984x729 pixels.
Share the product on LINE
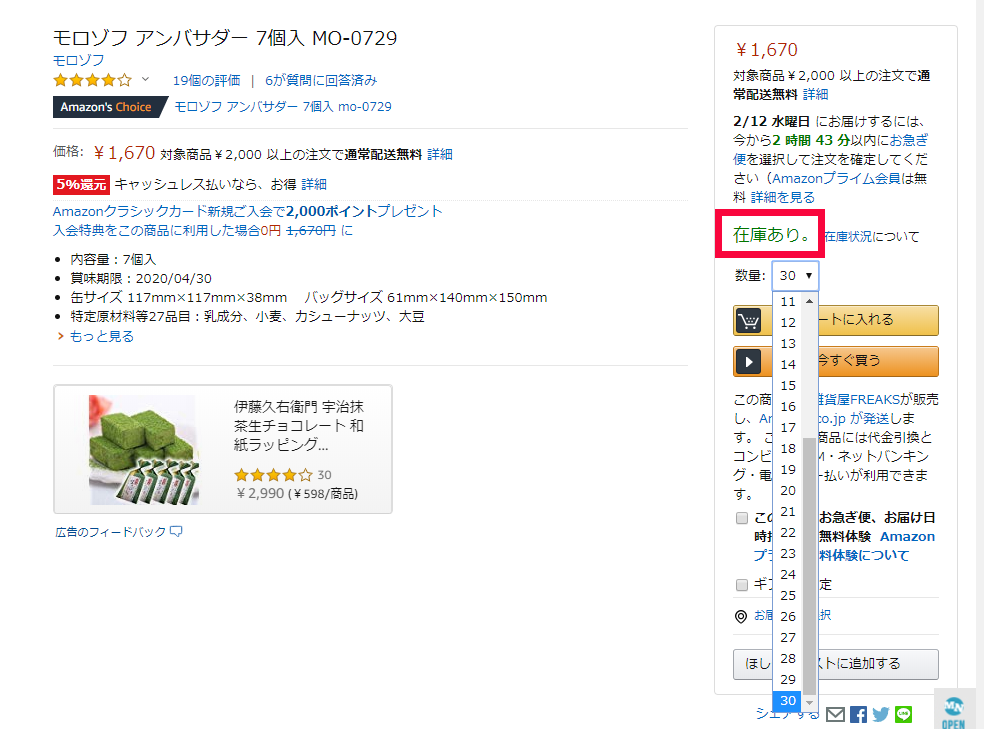[x=905, y=714]
